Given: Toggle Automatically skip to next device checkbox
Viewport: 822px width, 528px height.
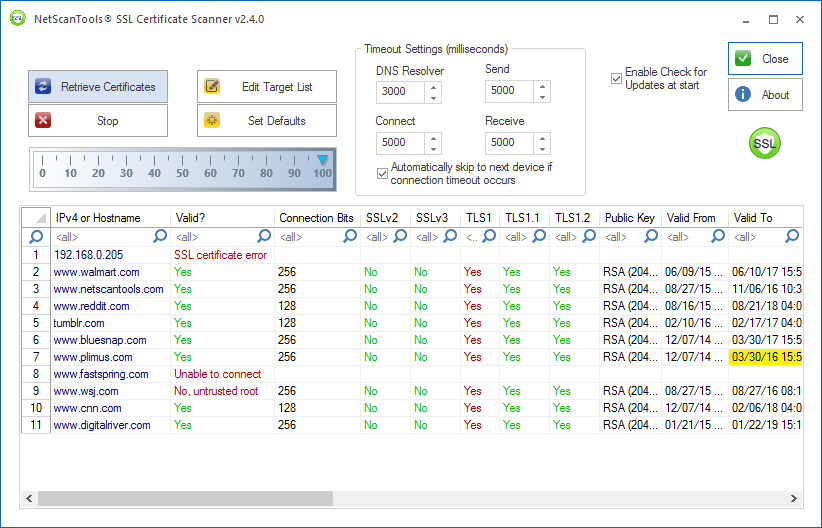Looking at the screenshot, I should point(382,174).
